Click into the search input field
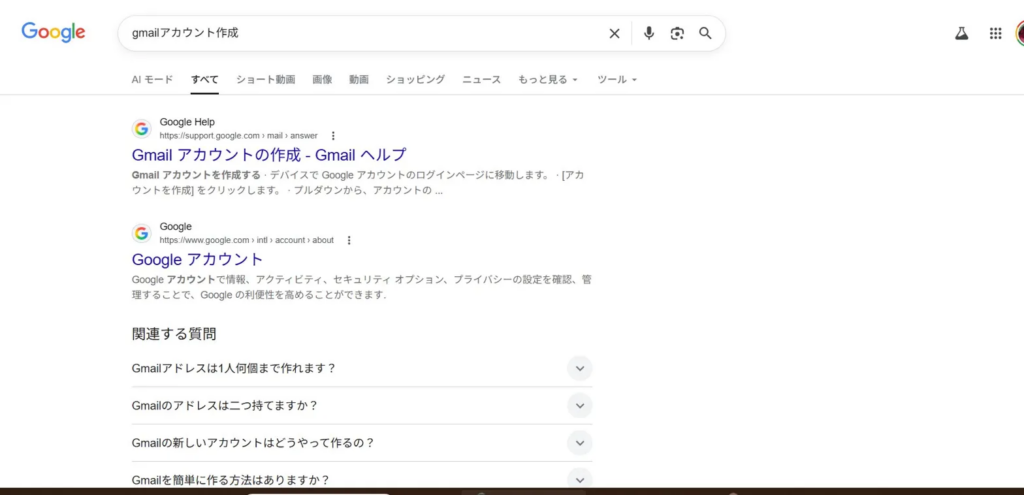Screen dimensions: 1024x495 click(360, 33)
